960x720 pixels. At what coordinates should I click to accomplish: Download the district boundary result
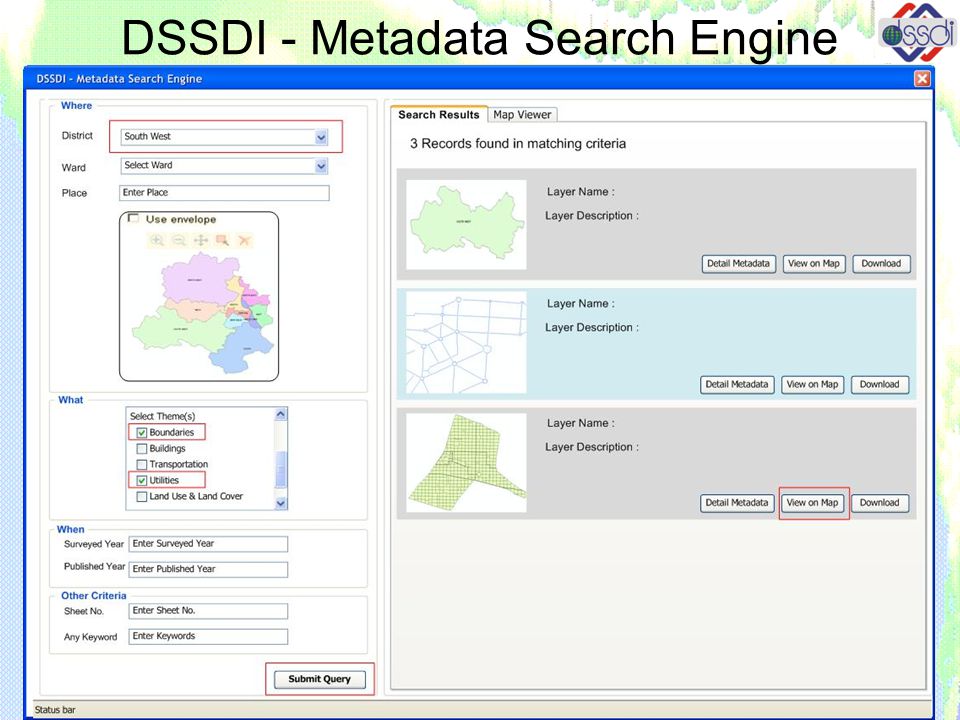tap(881, 264)
